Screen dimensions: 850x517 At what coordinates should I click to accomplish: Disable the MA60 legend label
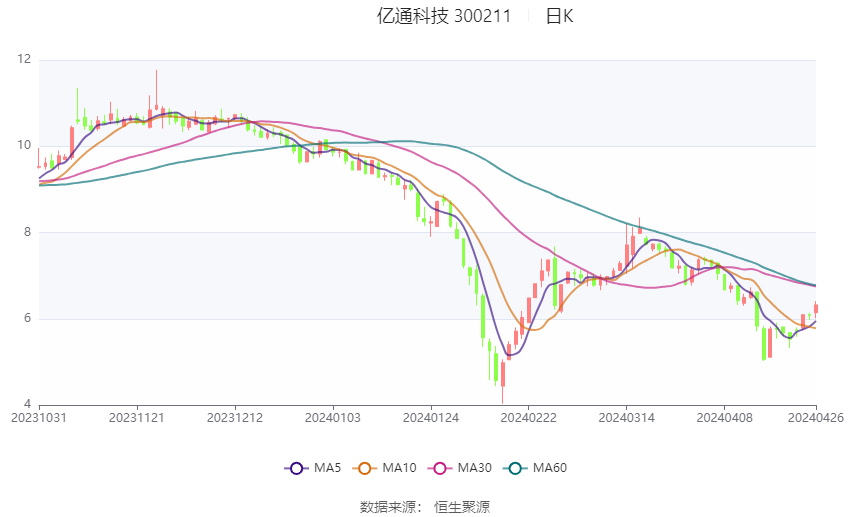click(x=549, y=467)
